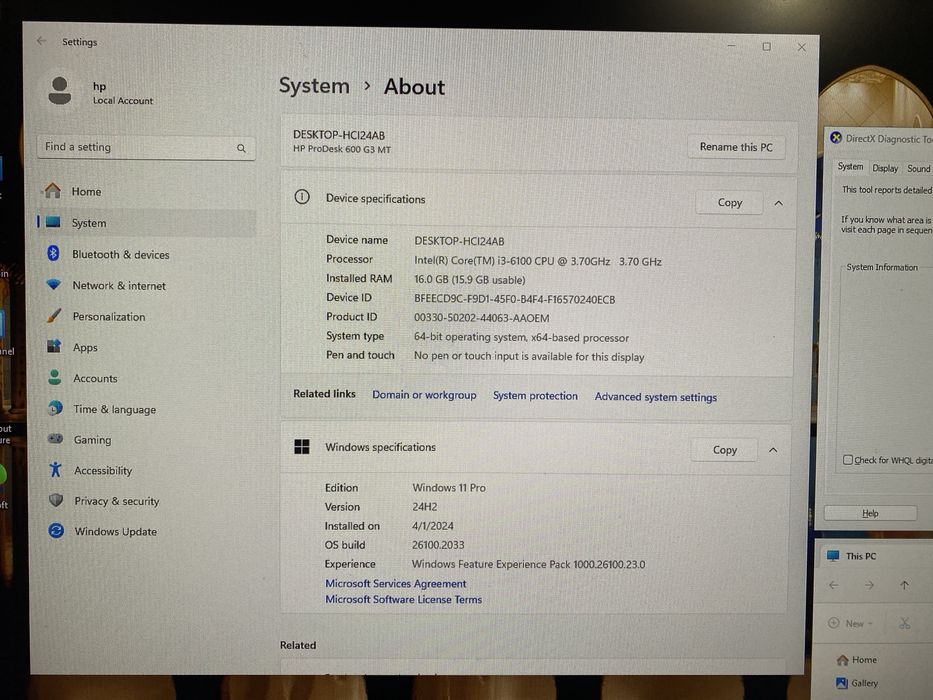
Task: Click the Network wifi icon in sidebar
Action: point(54,285)
